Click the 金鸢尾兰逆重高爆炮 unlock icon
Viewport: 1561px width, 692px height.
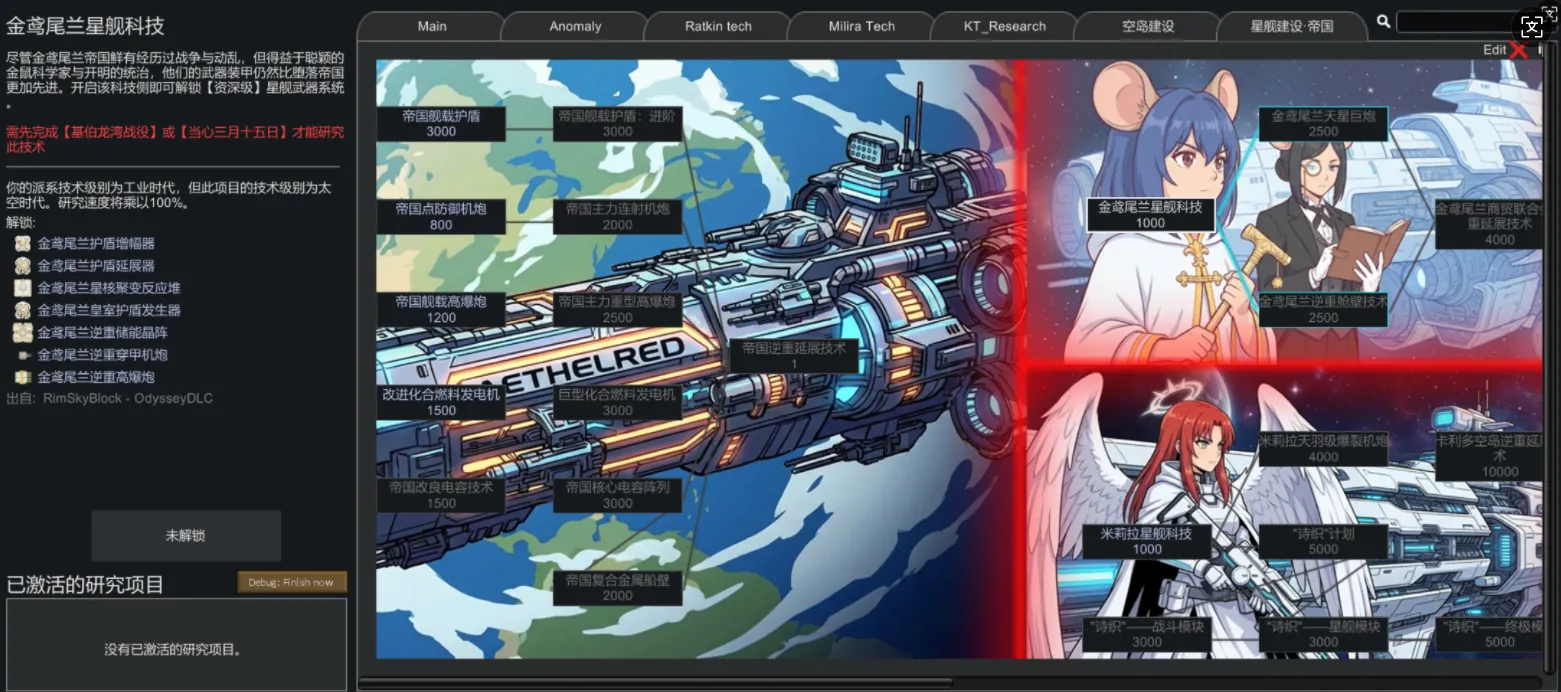23,377
